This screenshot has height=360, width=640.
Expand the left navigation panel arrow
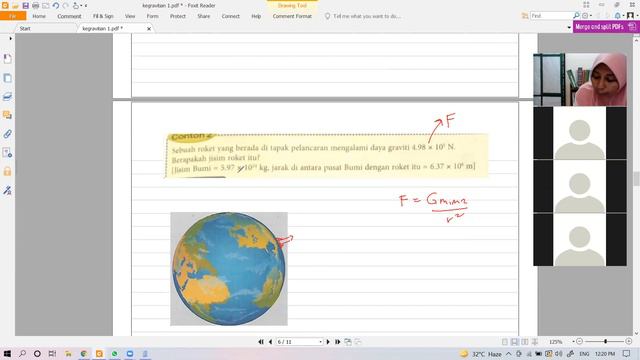[x=11, y=38]
